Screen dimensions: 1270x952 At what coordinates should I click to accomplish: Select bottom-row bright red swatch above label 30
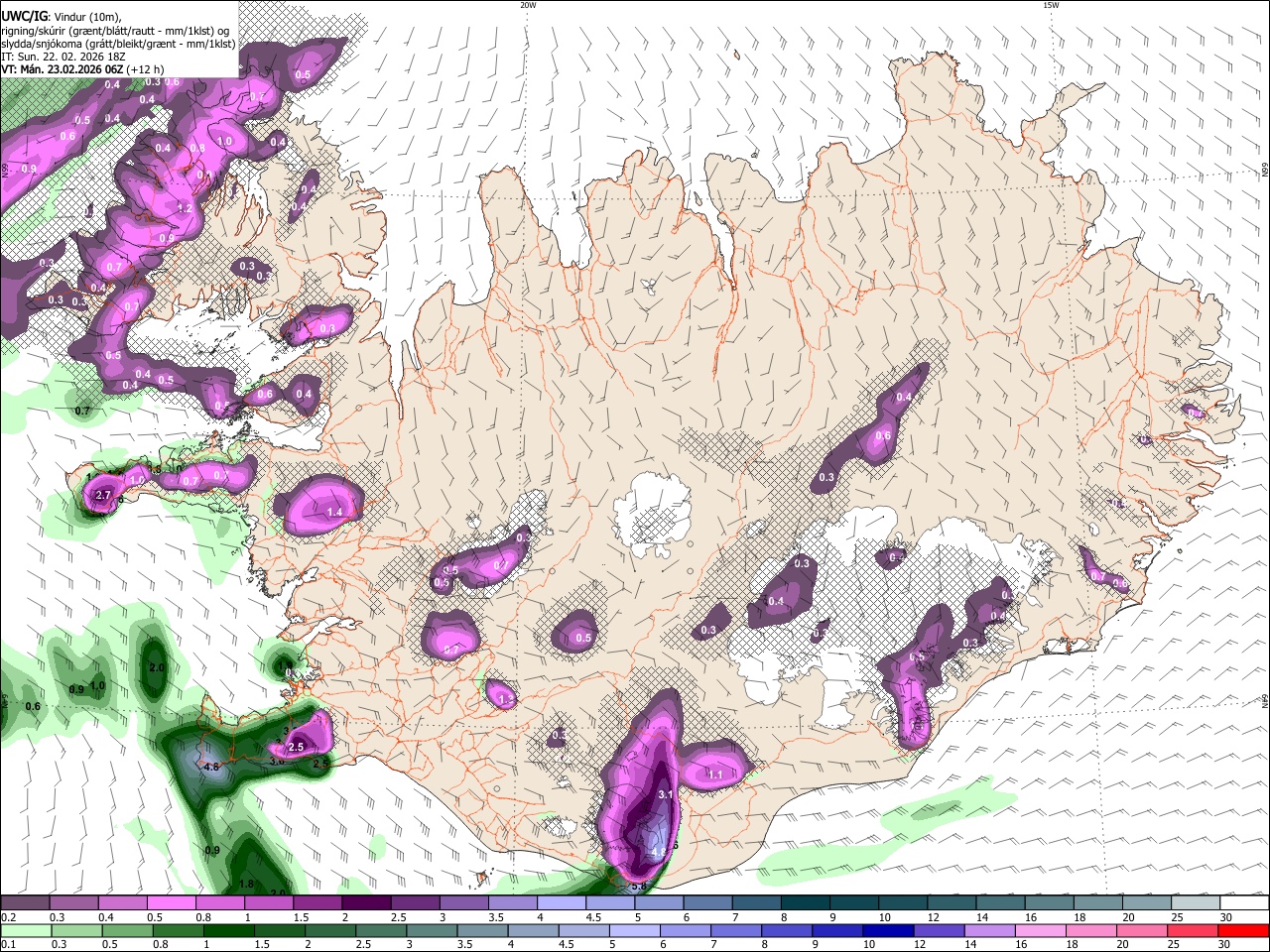[1244, 931]
